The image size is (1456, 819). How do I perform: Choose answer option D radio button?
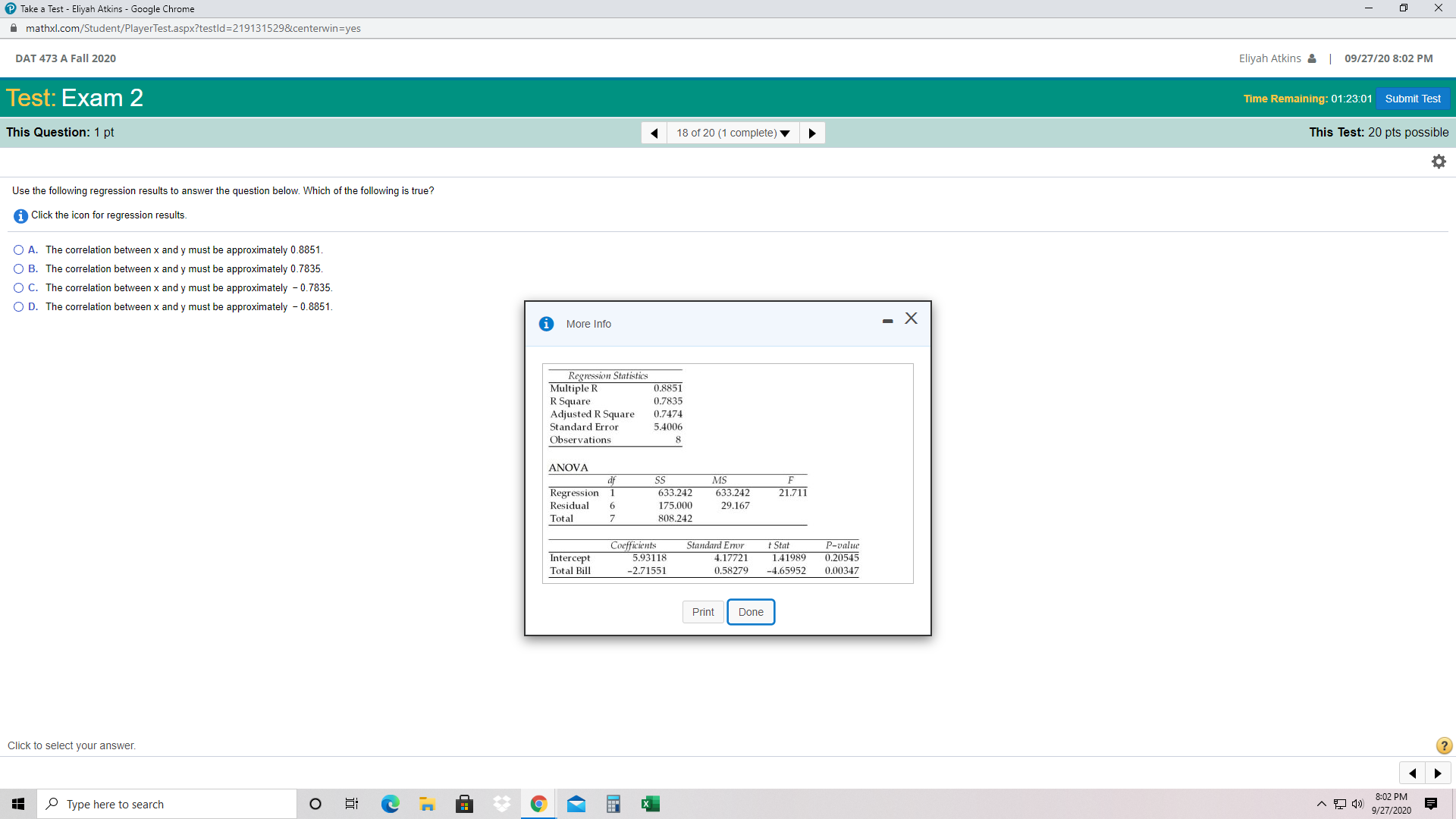click(19, 307)
